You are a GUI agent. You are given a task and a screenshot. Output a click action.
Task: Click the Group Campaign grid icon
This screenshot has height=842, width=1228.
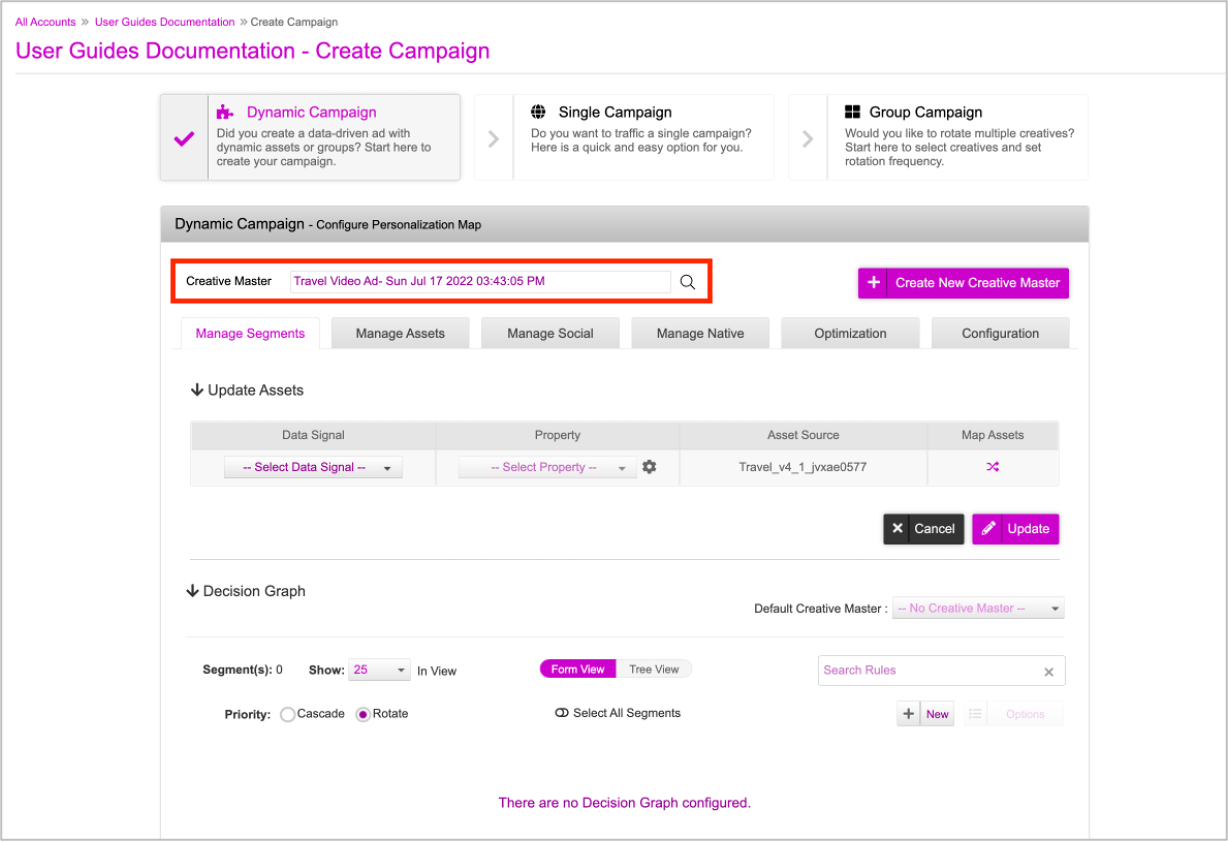(x=852, y=112)
